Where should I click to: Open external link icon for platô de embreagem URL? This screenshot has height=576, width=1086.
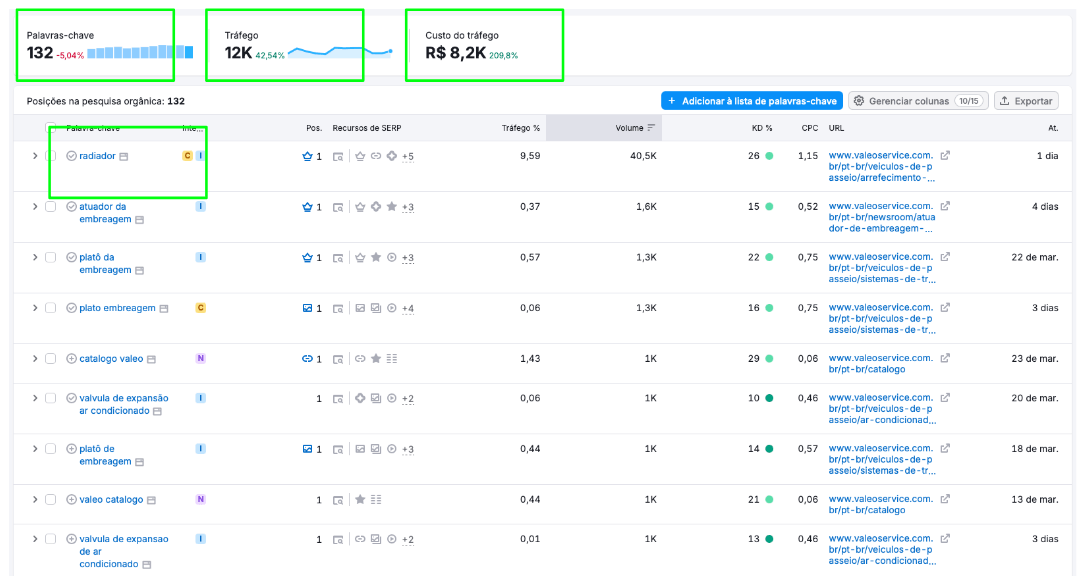click(x=945, y=449)
